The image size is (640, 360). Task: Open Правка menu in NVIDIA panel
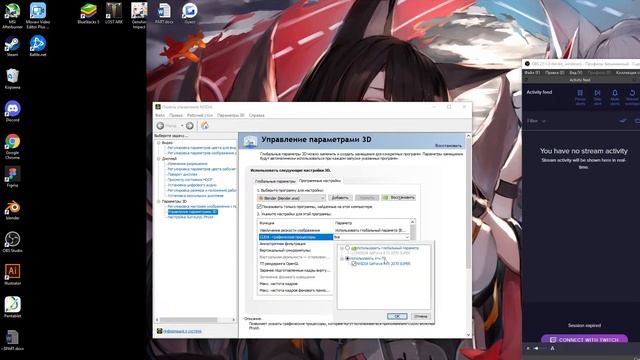(x=176, y=116)
